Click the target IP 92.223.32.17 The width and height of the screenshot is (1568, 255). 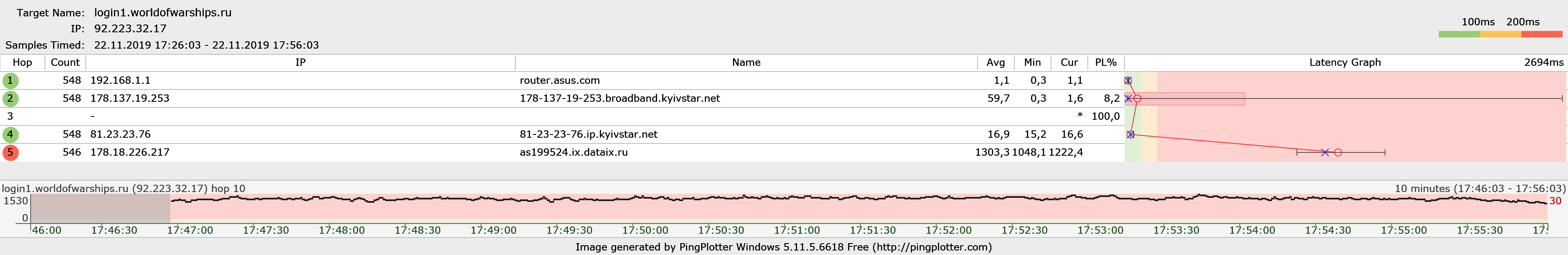(130, 29)
